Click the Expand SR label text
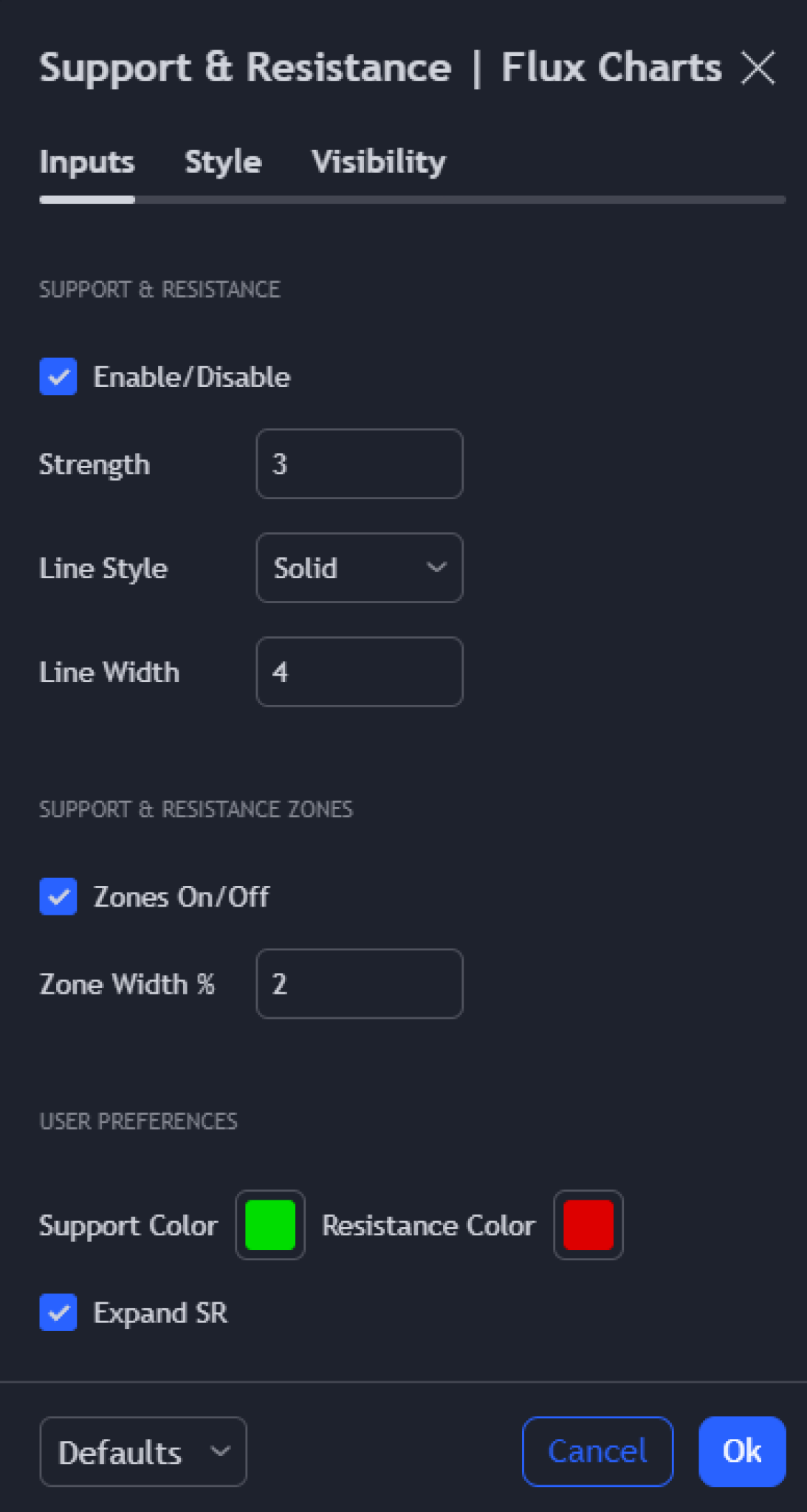This screenshot has width=807, height=1512. (160, 1313)
